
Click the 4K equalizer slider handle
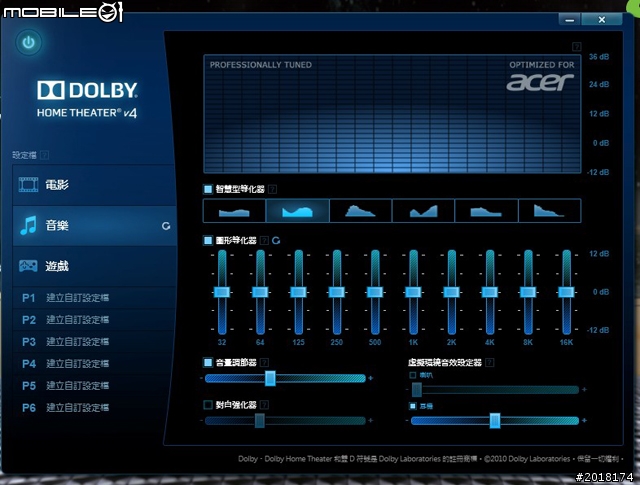490,292
